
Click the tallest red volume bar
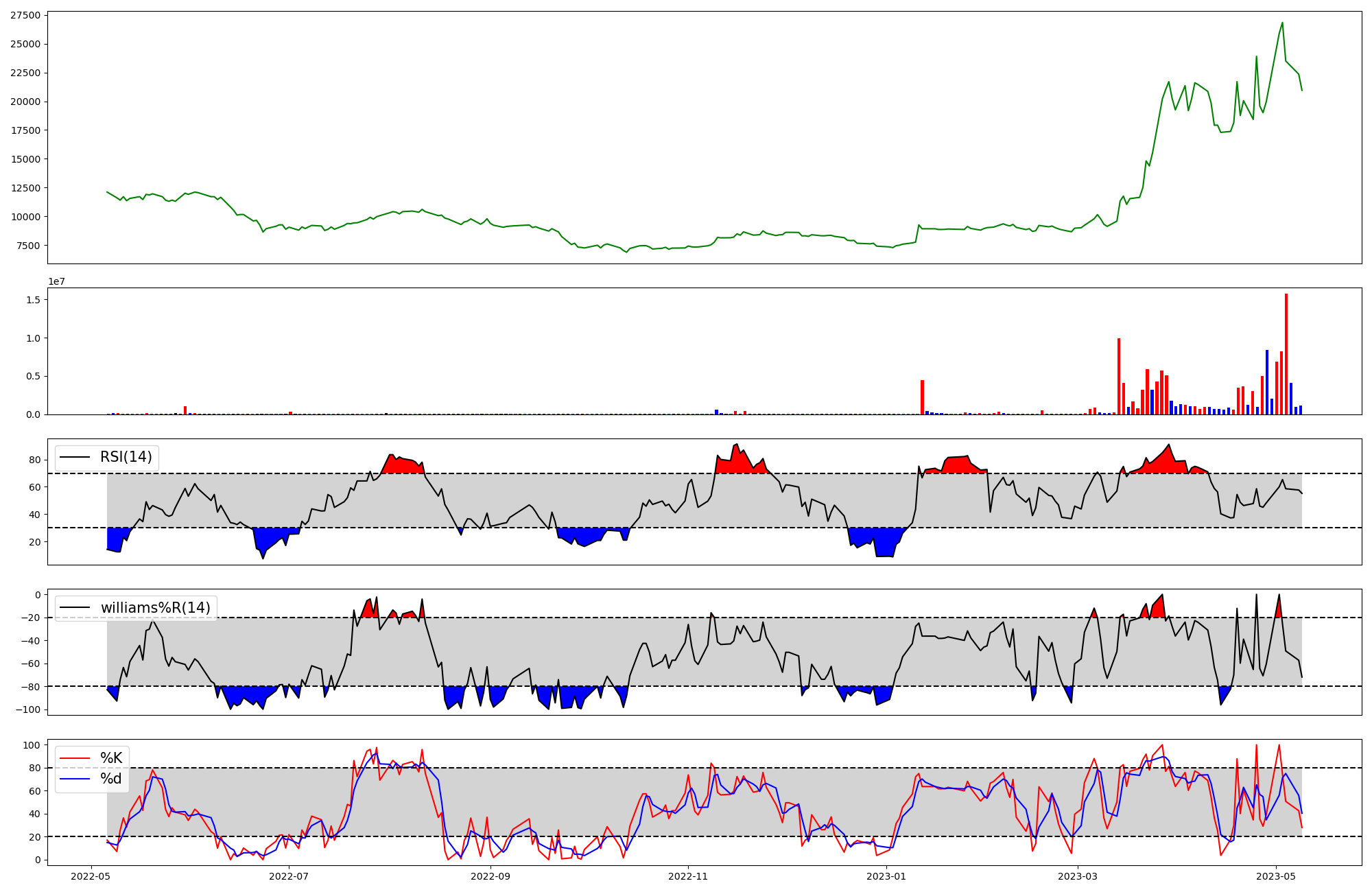(x=1286, y=353)
